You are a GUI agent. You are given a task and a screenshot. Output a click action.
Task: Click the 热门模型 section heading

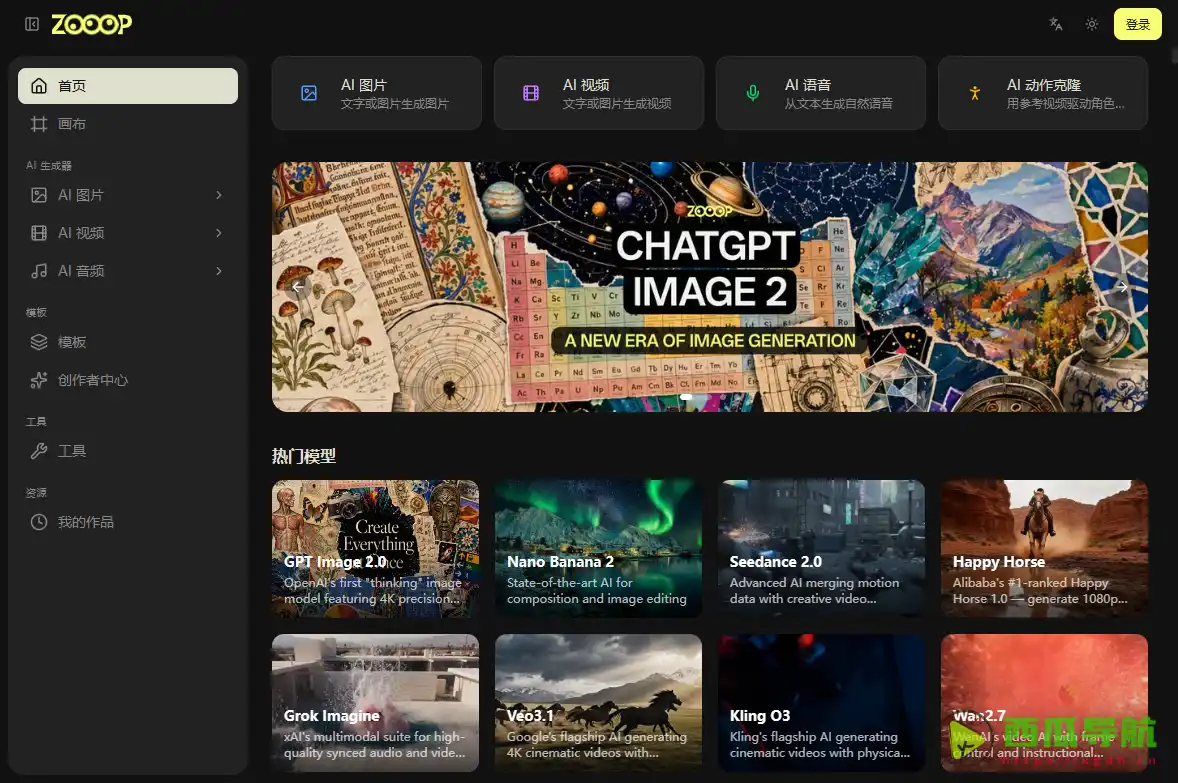point(304,456)
